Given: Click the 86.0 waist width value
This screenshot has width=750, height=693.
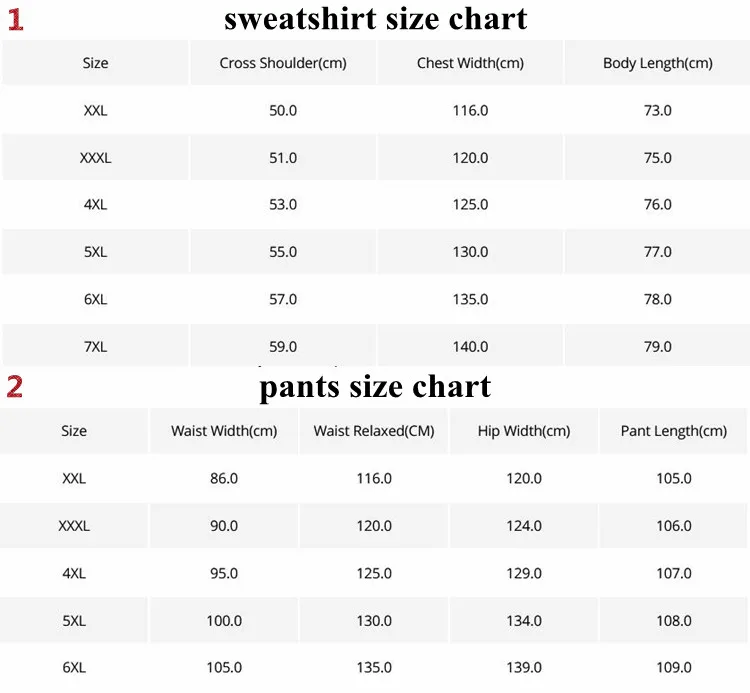Looking at the screenshot, I should pyautogui.click(x=224, y=478).
